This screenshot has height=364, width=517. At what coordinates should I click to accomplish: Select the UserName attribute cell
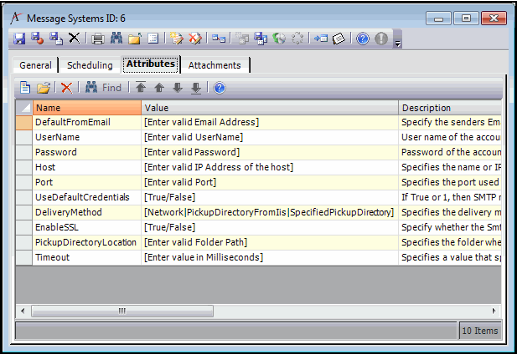tap(87, 137)
